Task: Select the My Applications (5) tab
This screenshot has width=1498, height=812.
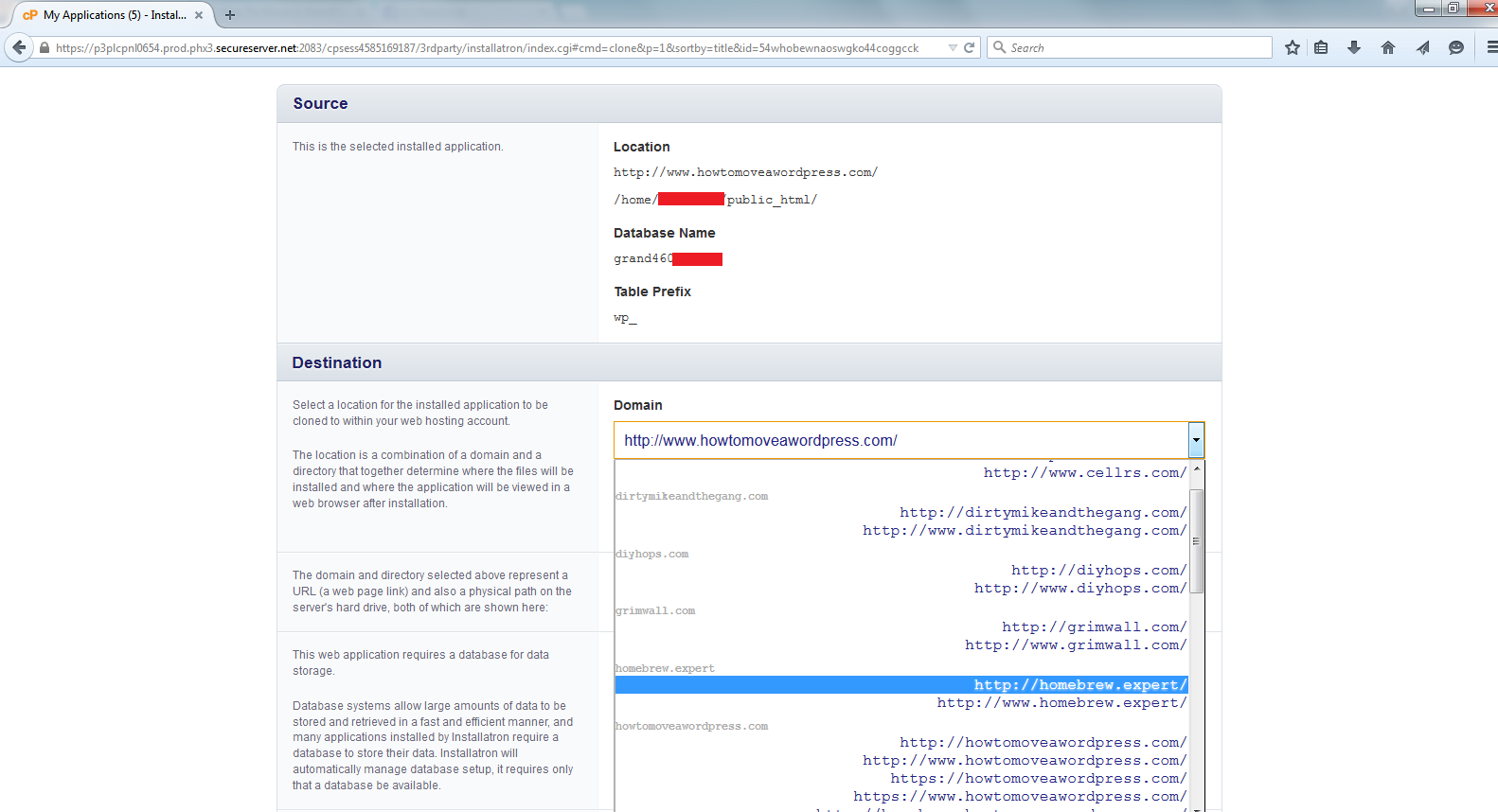Action: click(114, 15)
